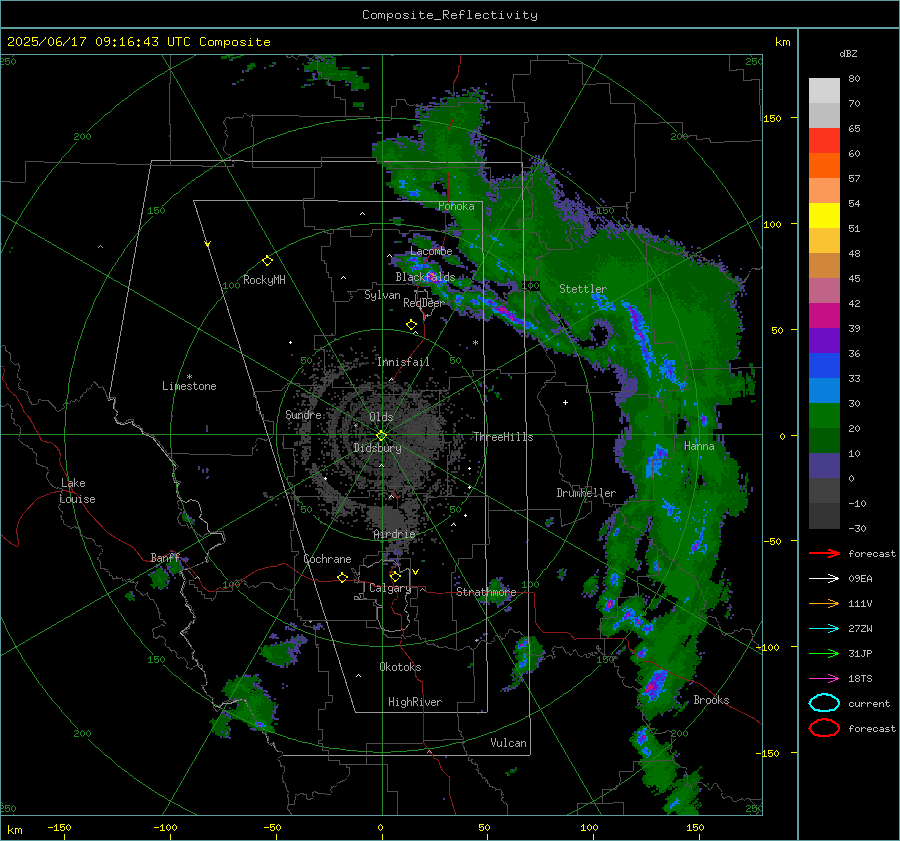Click the bright green swatch in dBZ legend
900x841 pixels.
[x=824, y=416]
